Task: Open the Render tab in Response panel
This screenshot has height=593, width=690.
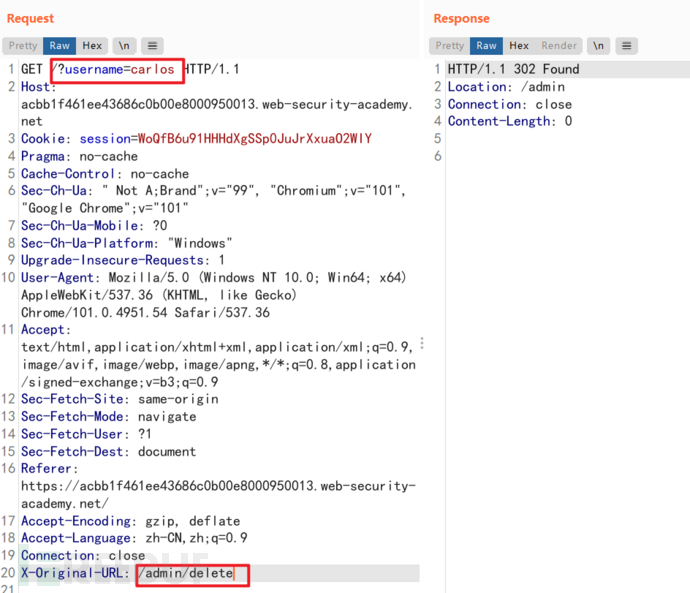Action: pos(559,46)
